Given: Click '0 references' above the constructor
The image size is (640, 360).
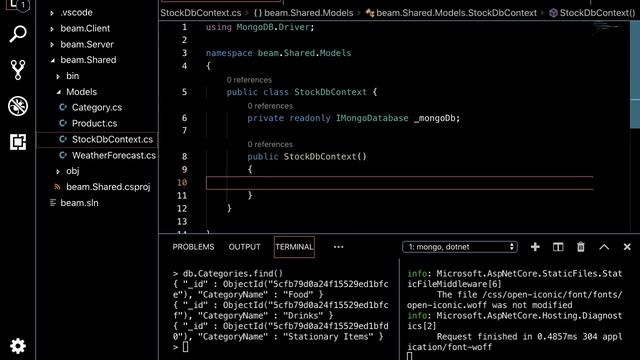Looking at the screenshot, I should pyautogui.click(x=270, y=144).
